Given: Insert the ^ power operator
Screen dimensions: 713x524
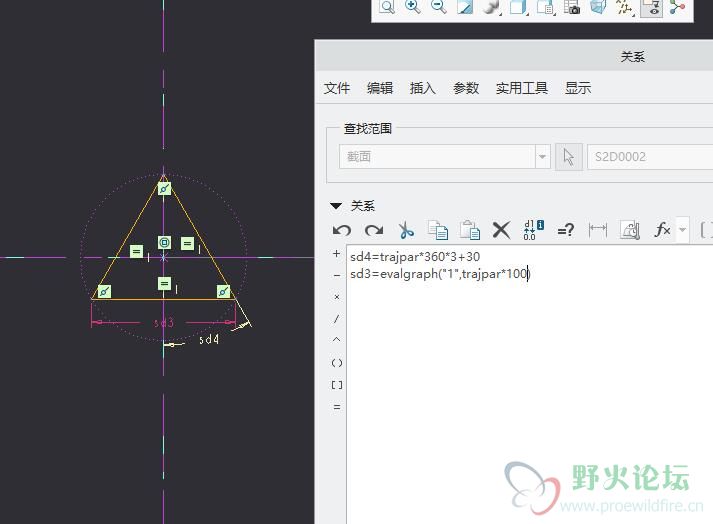Looking at the screenshot, I should [x=336, y=340].
